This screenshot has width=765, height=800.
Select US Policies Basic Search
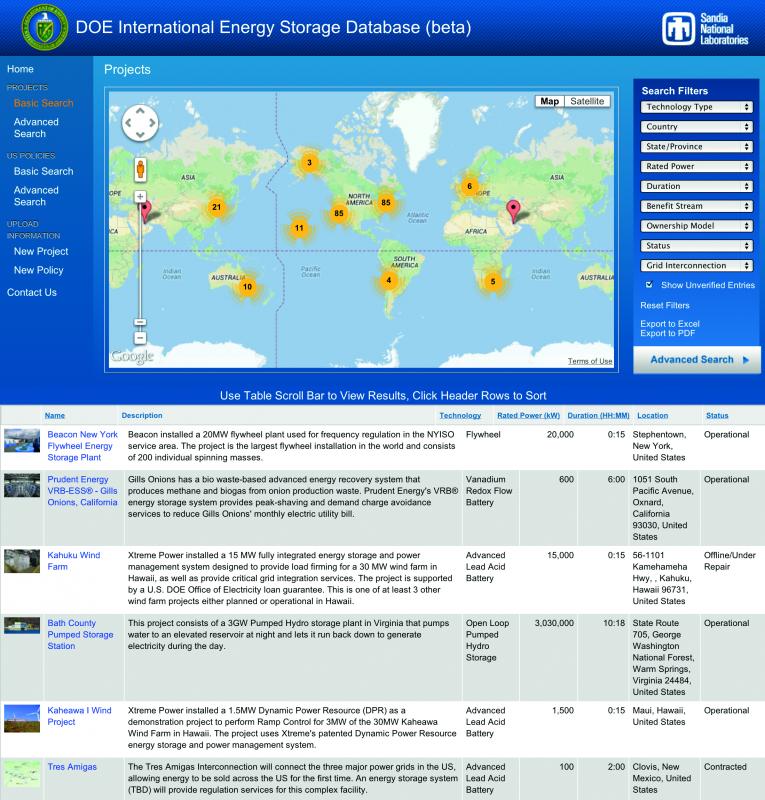coord(44,172)
